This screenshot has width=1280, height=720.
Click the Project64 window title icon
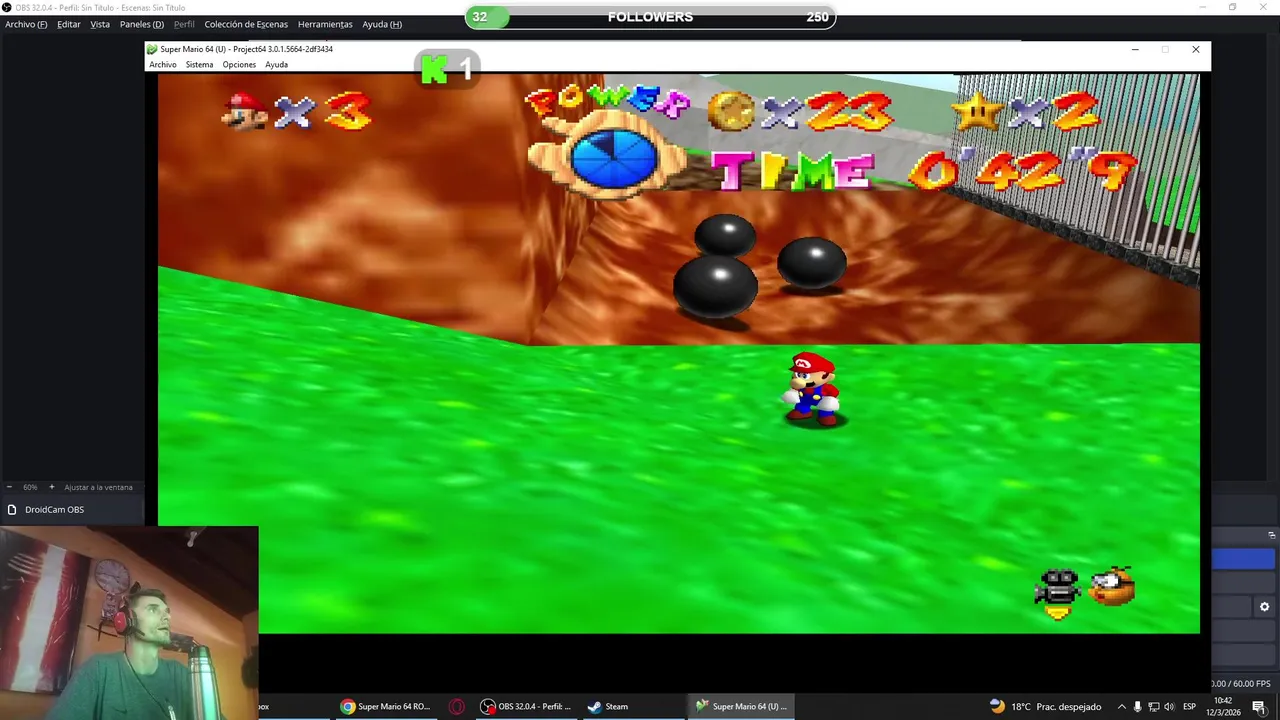click(x=152, y=49)
